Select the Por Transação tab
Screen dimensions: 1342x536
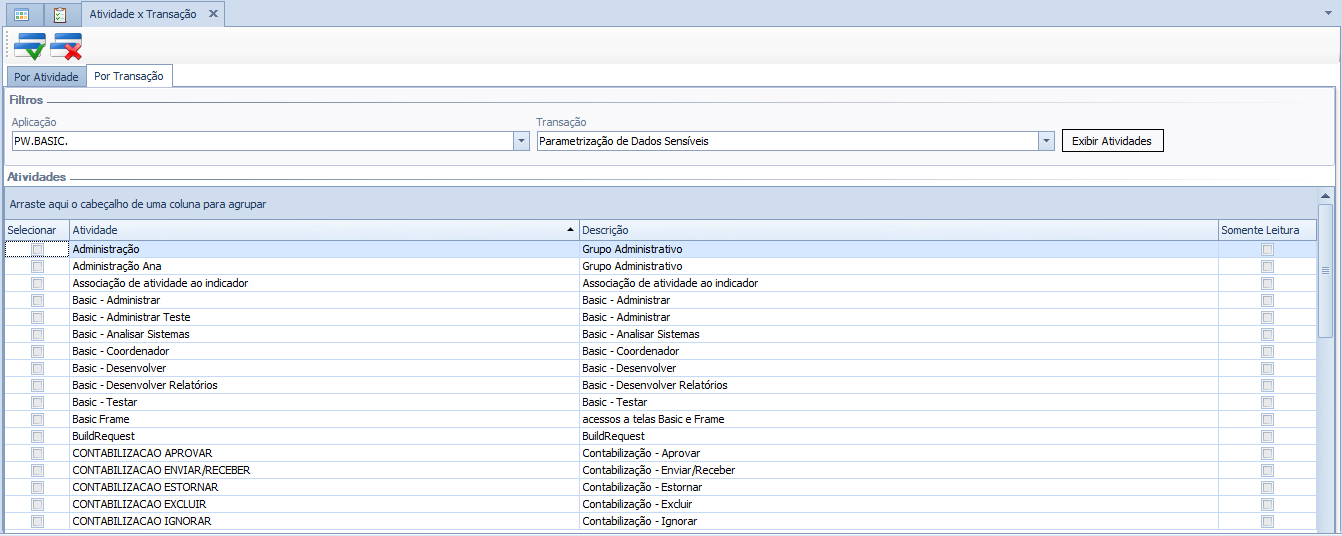coord(129,76)
